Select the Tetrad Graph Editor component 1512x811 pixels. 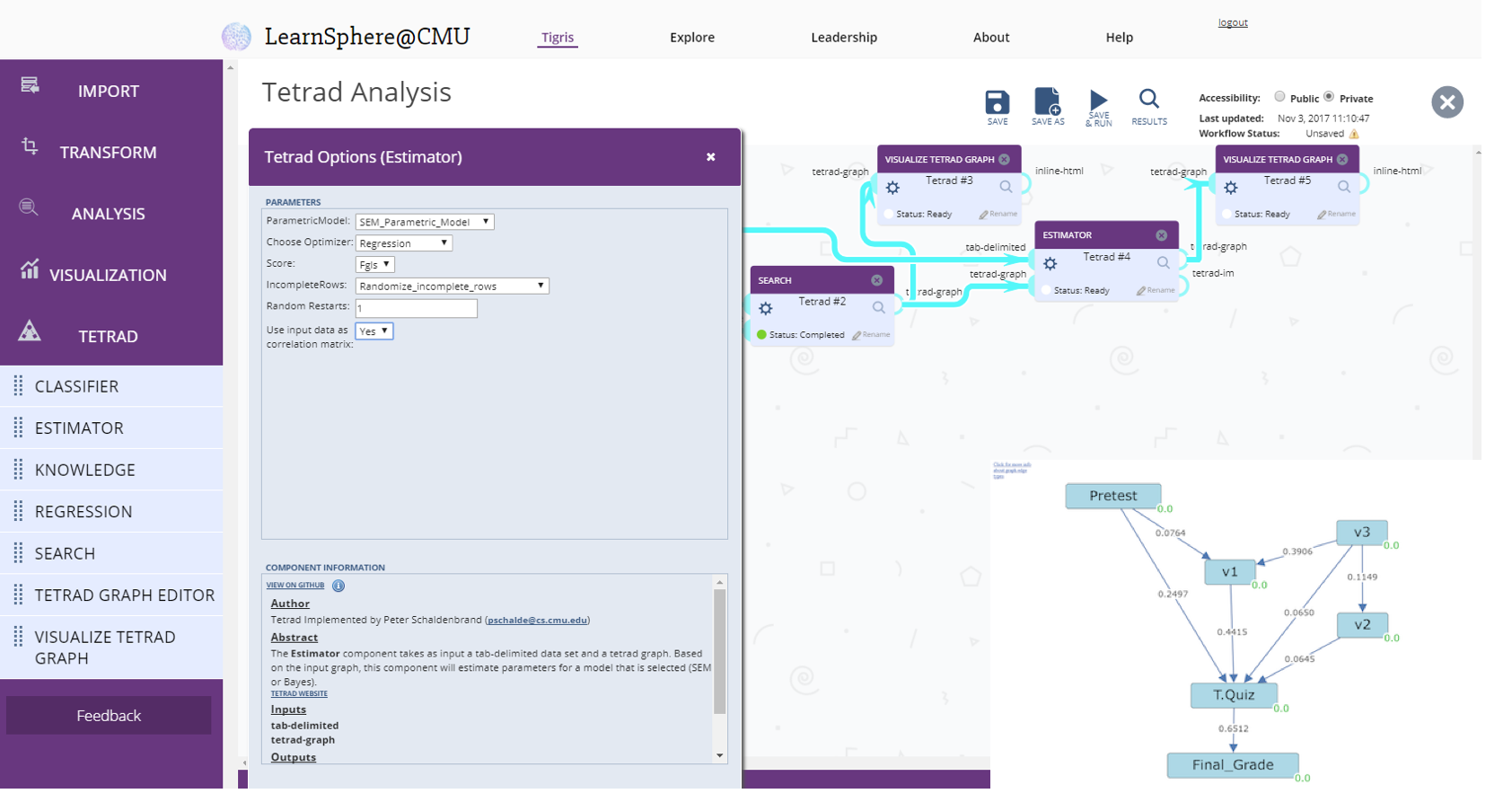point(111,595)
